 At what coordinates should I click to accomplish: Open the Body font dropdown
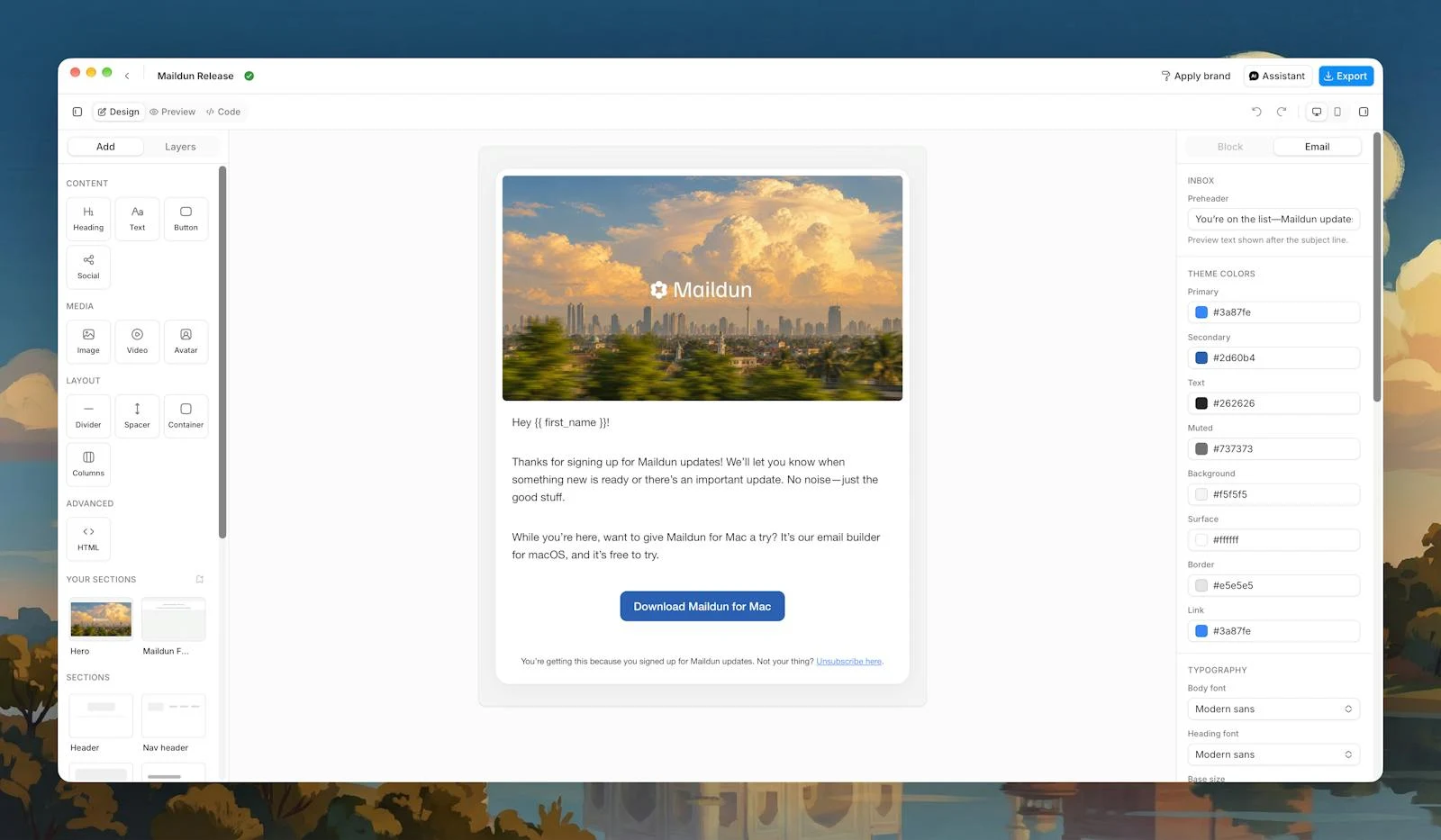[x=1273, y=709]
